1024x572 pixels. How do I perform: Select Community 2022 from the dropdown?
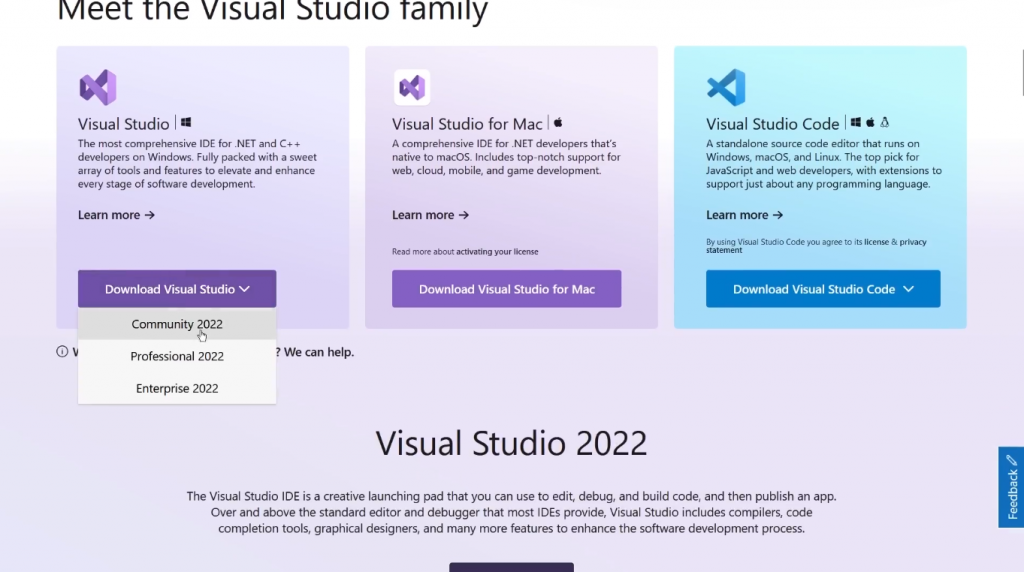point(177,324)
